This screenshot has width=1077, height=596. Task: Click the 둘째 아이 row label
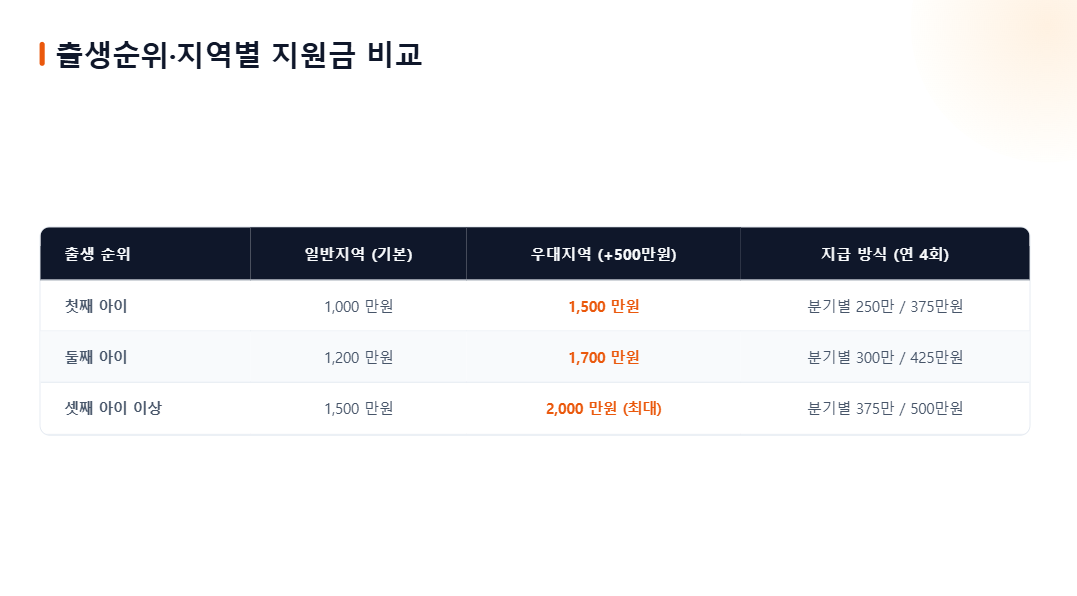96,357
